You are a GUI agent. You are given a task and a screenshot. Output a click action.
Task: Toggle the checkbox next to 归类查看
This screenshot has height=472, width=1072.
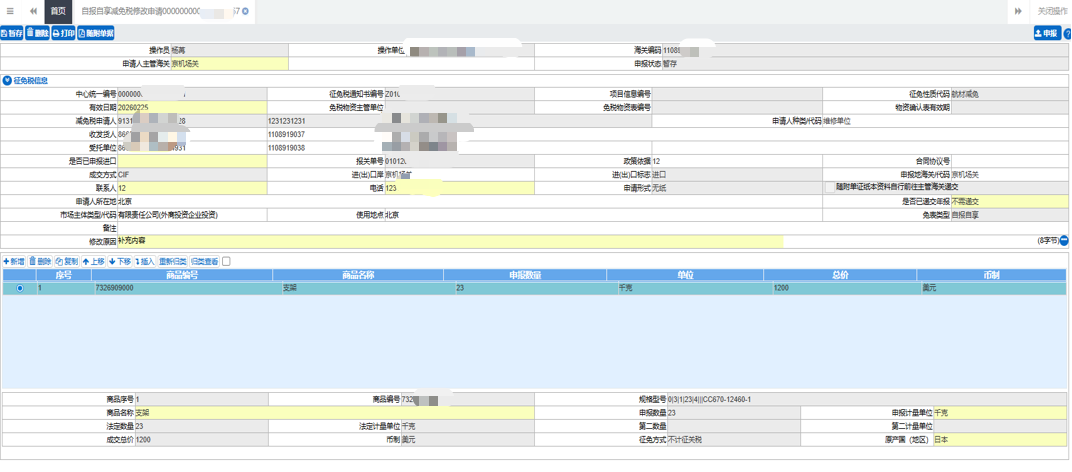pos(226,261)
